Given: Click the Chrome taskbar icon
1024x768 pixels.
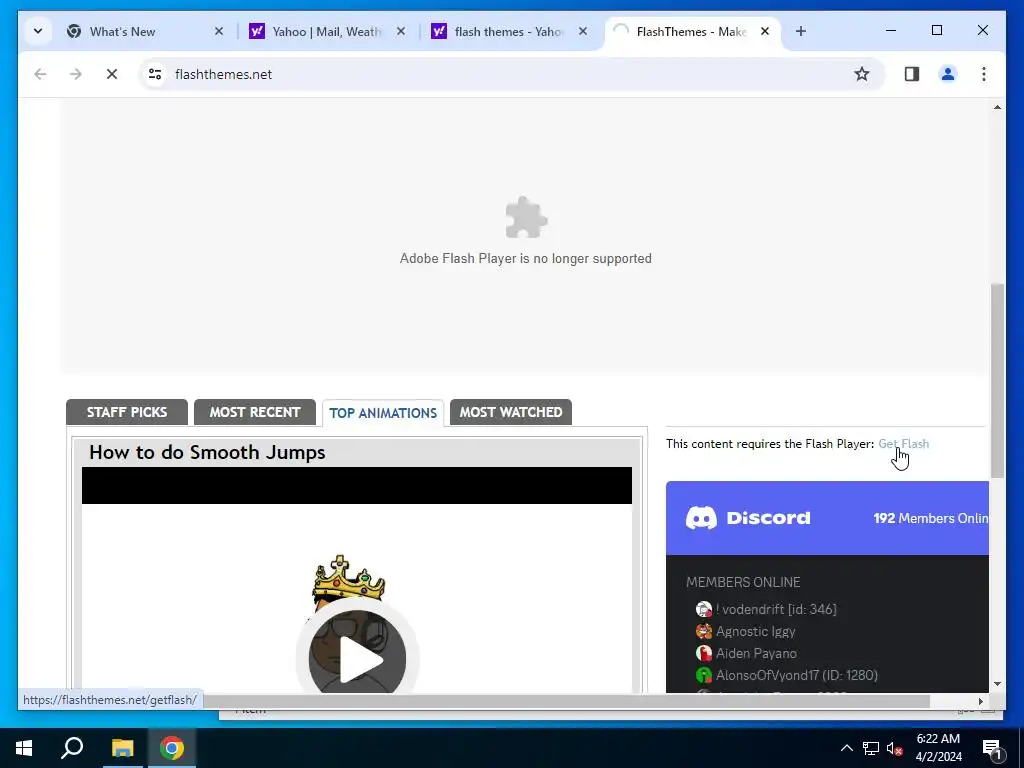Looking at the screenshot, I should (x=172, y=748).
